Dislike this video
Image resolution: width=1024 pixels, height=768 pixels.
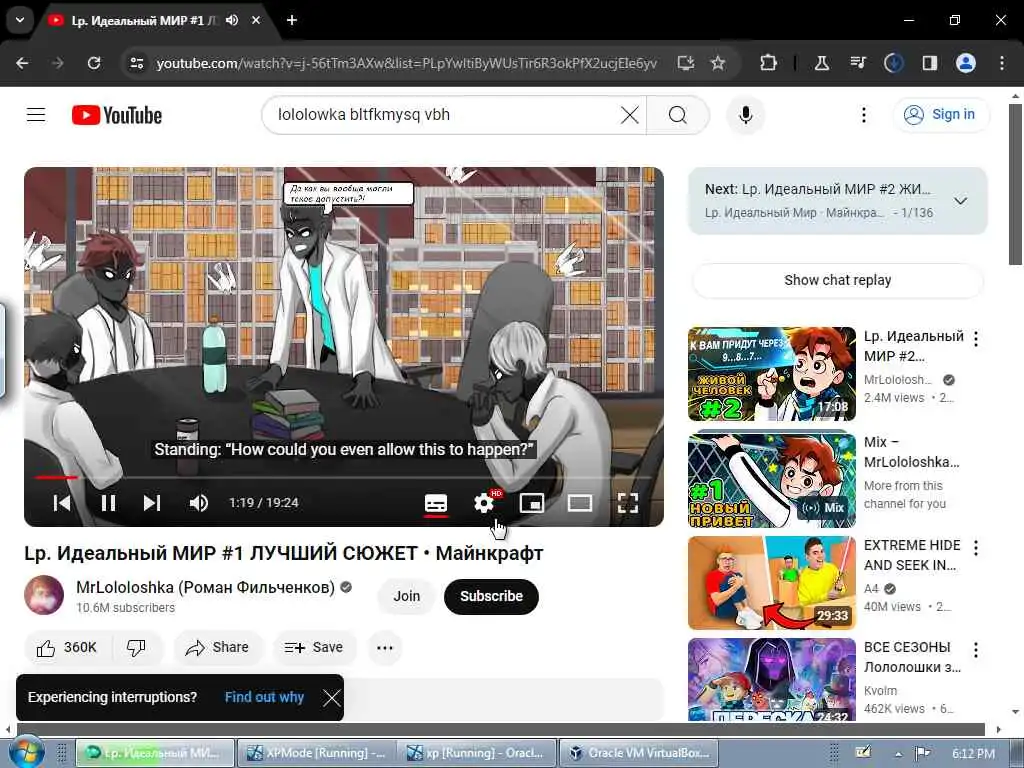(x=136, y=647)
